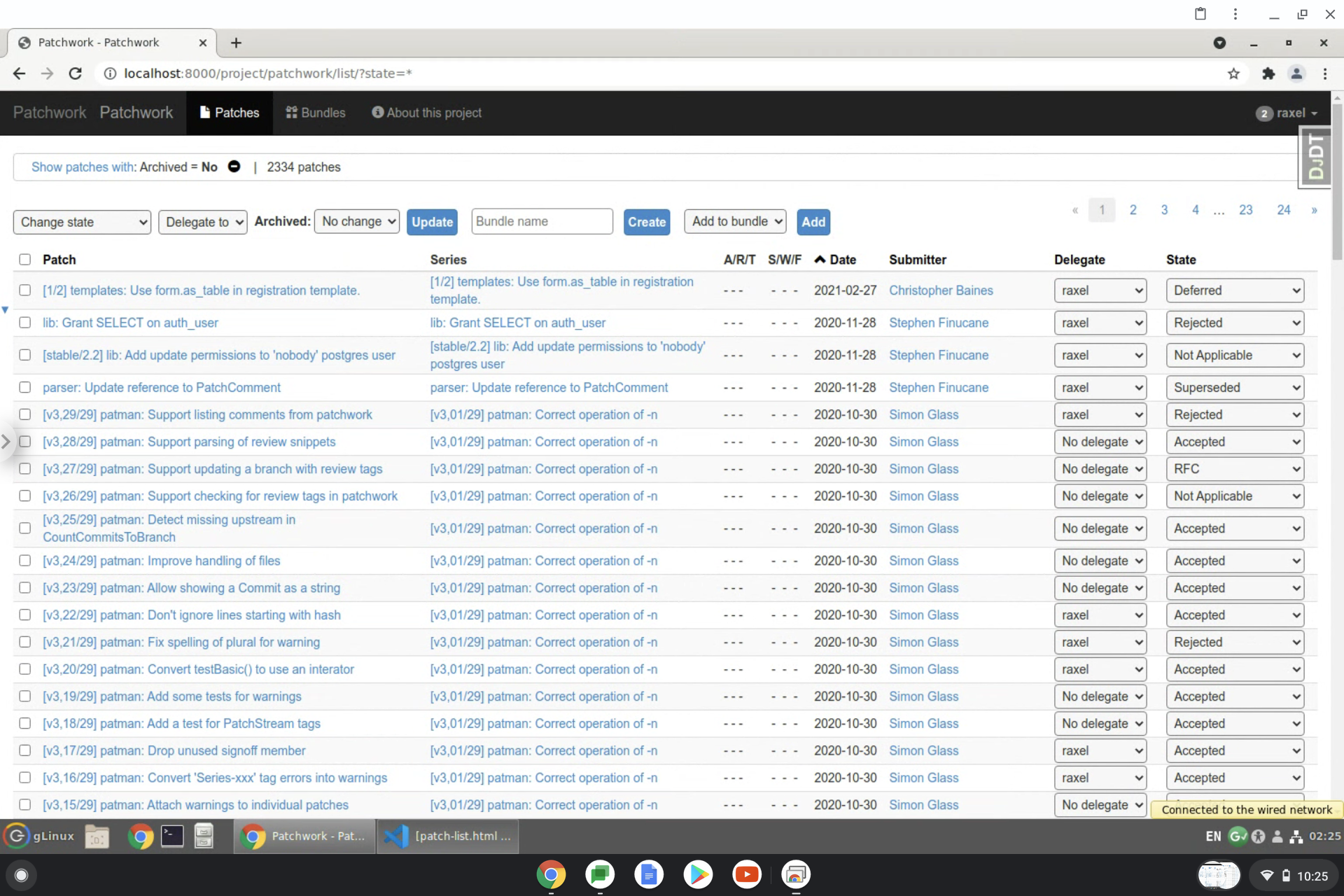Click the browser reload icon
The image size is (1344, 896).
[76, 73]
